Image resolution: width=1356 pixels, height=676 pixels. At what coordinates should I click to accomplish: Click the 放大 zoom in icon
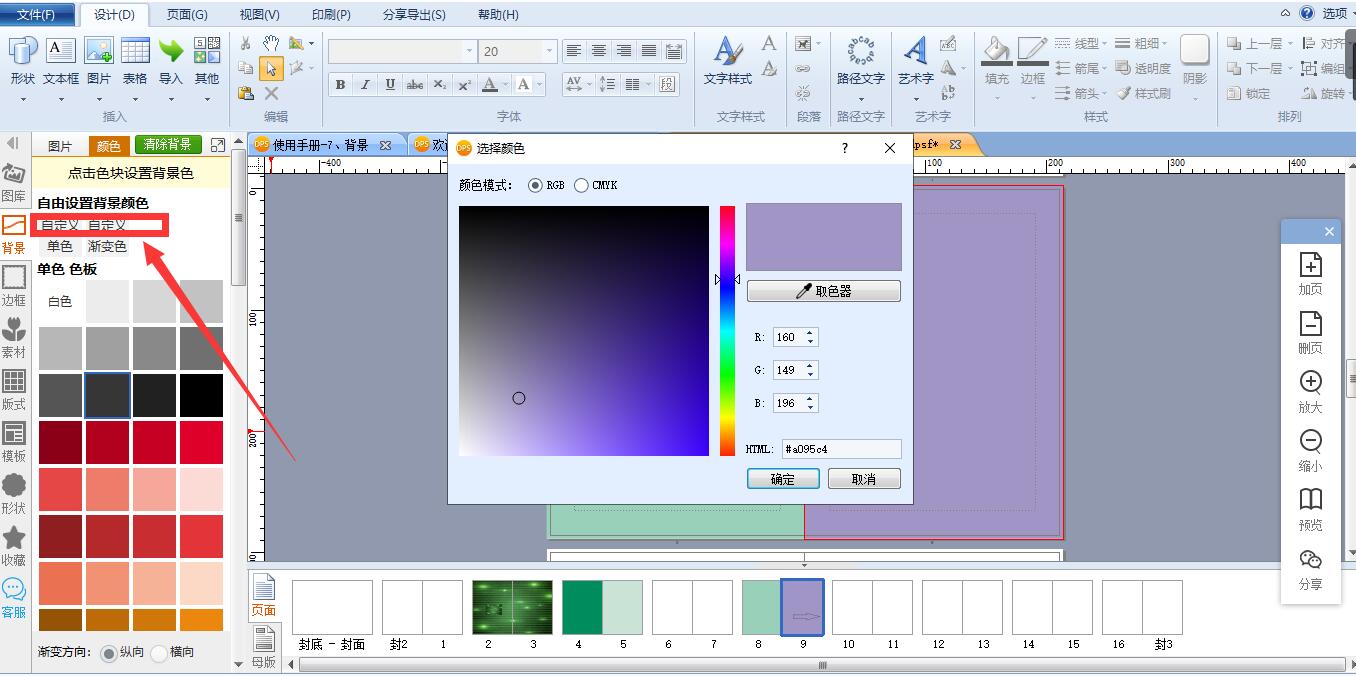click(1310, 391)
